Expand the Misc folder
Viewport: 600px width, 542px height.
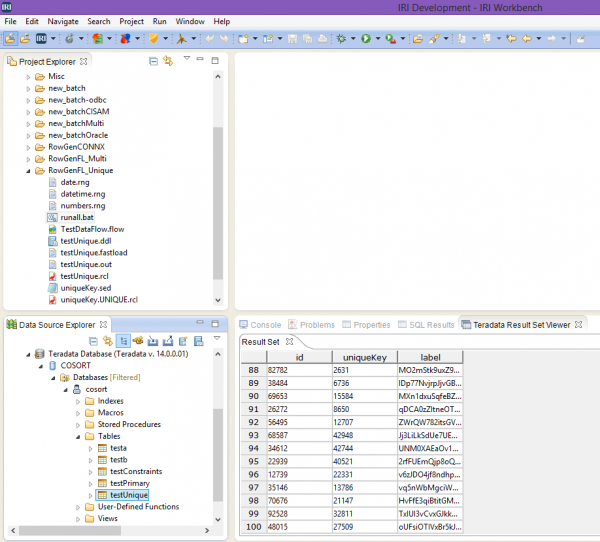28,77
